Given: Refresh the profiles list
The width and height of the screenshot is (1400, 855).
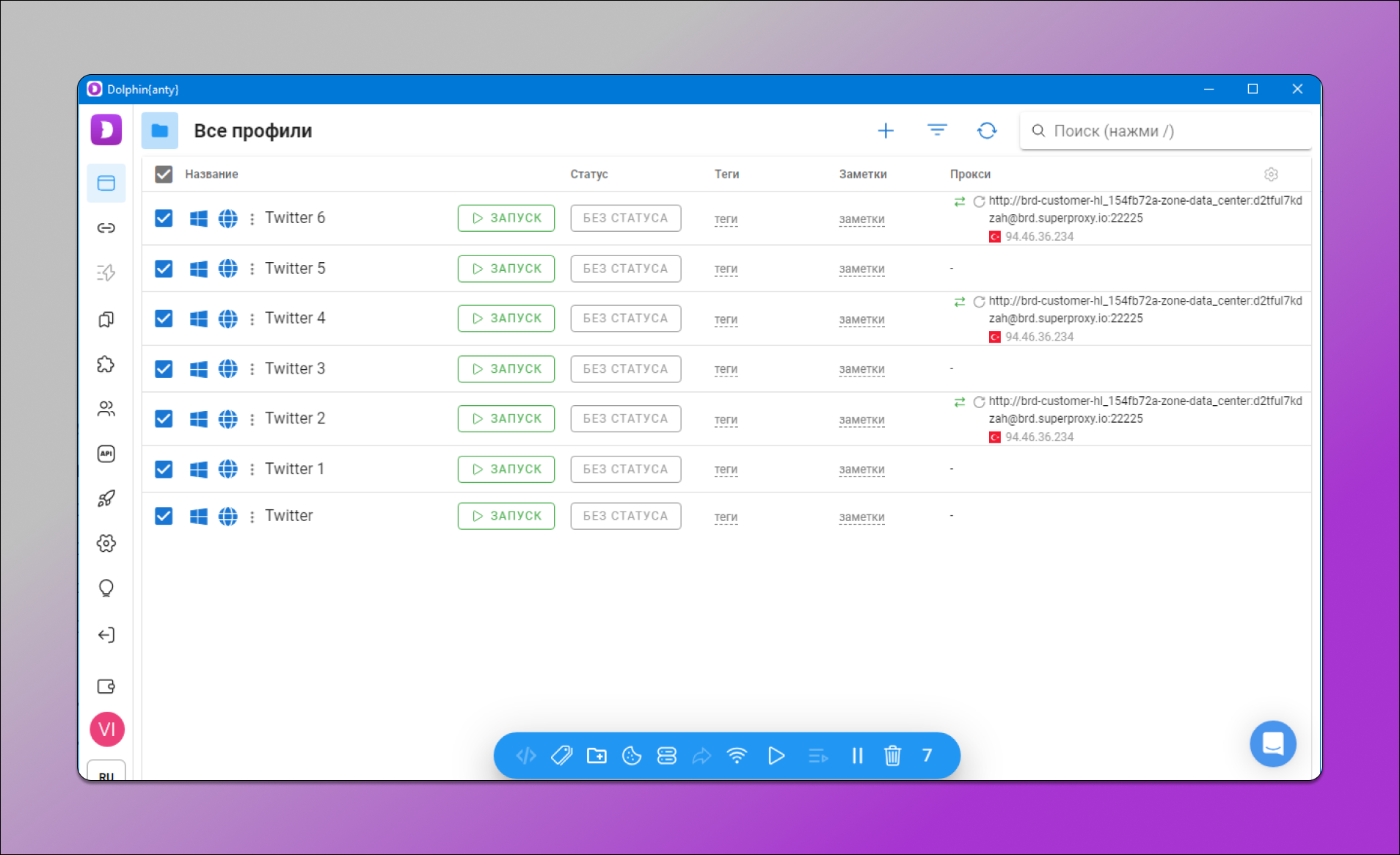Looking at the screenshot, I should [987, 131].
